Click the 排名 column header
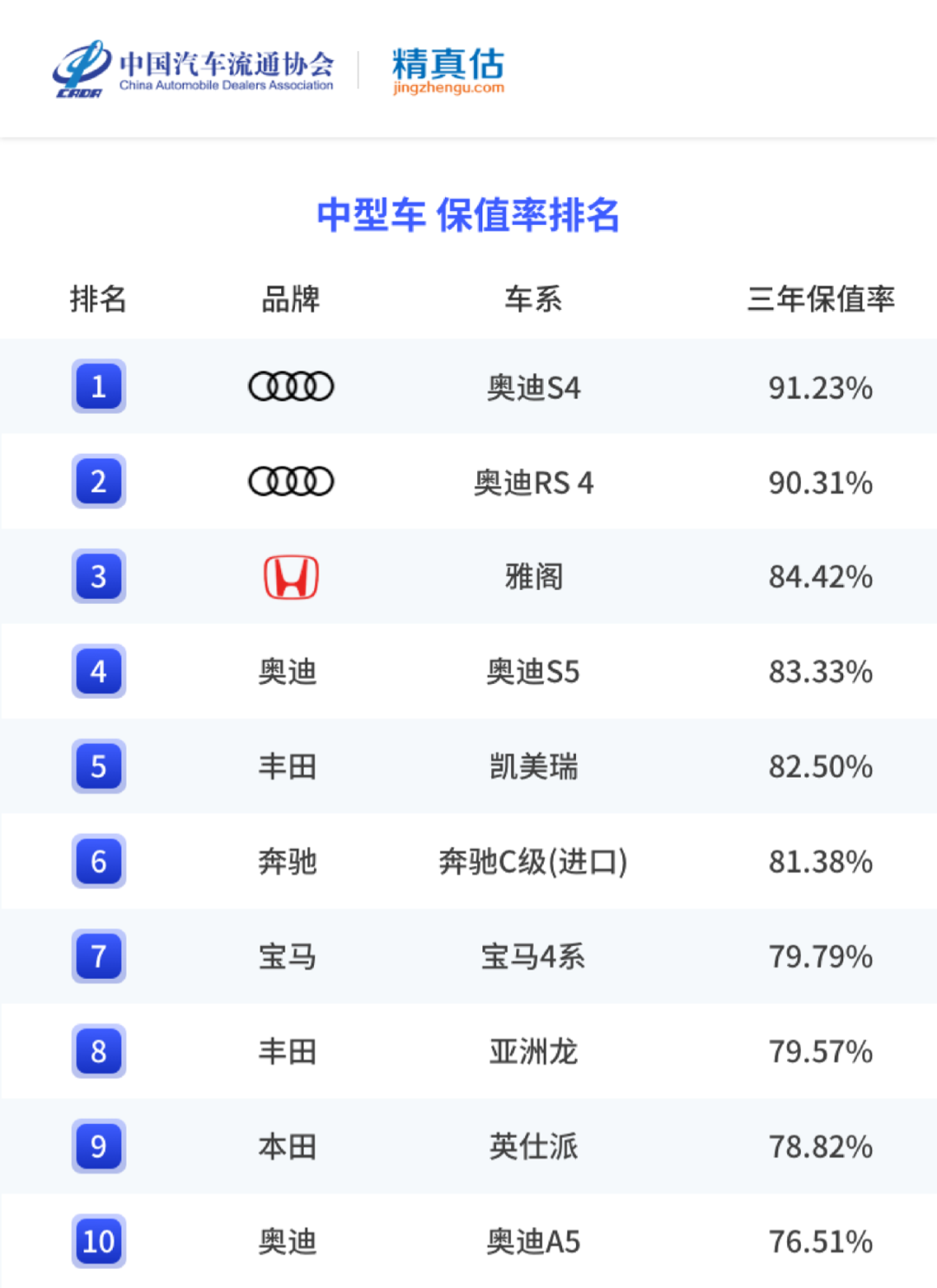The image size is (937, 1288). coord(98,299)
